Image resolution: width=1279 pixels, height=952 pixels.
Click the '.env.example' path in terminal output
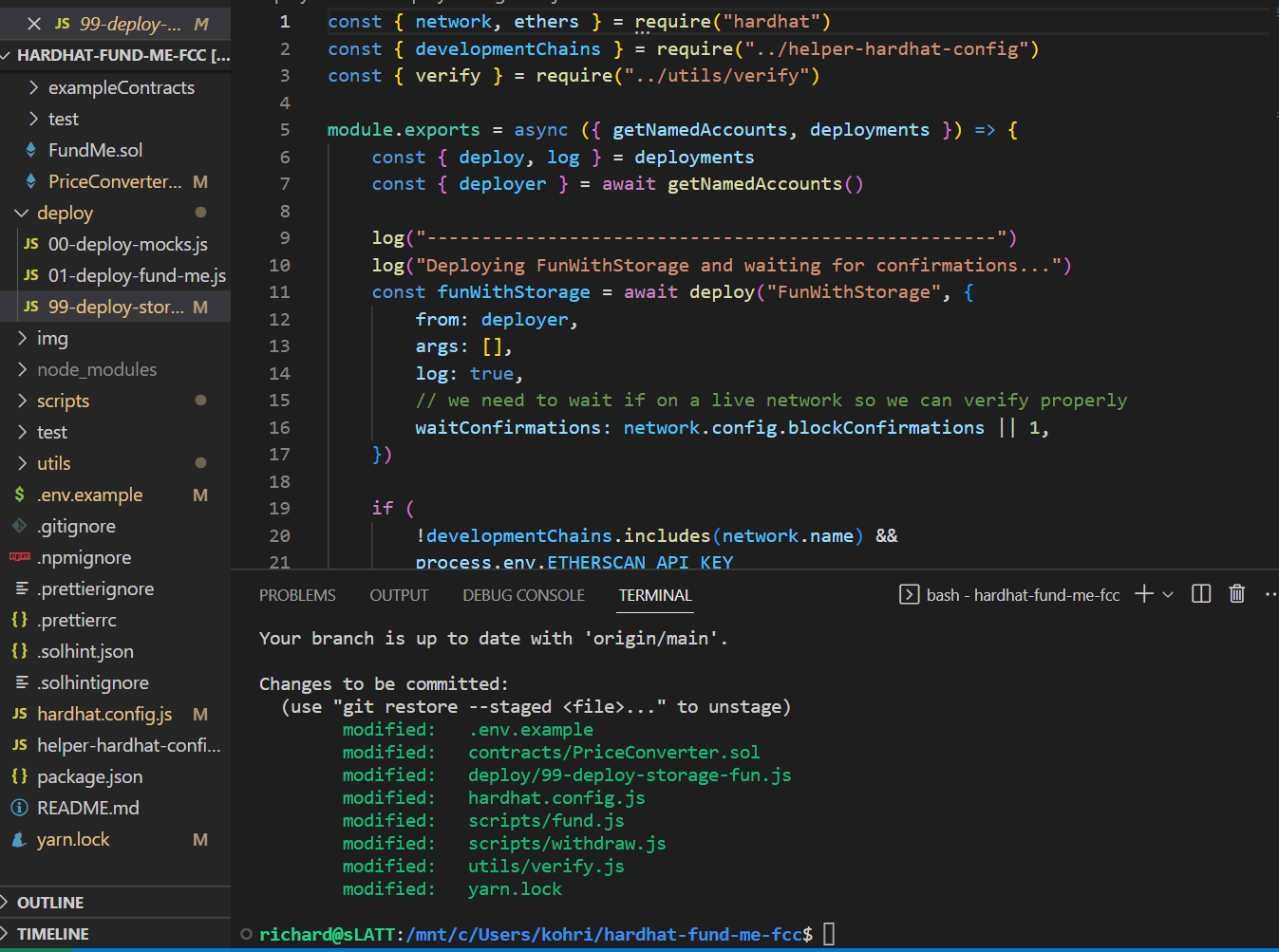531,730
